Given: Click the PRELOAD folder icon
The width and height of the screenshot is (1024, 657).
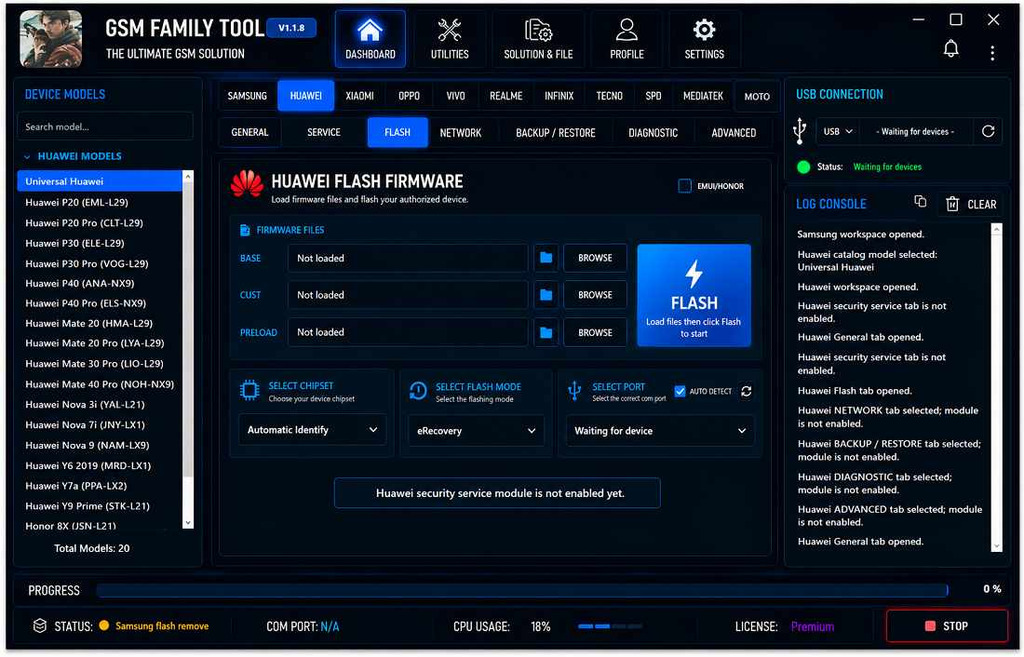Looking at the screenshot, I should (x=545, y=333).
